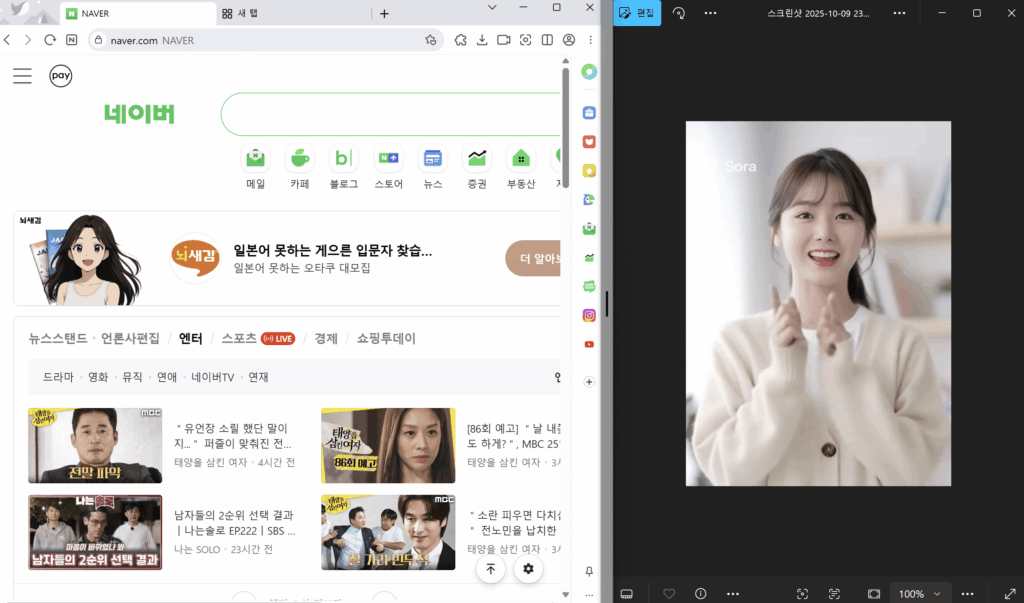This screenshot has width=1024, height=603.
Task: Click the 편집 (Edit) button in Photos
Action: pos(637,13)
